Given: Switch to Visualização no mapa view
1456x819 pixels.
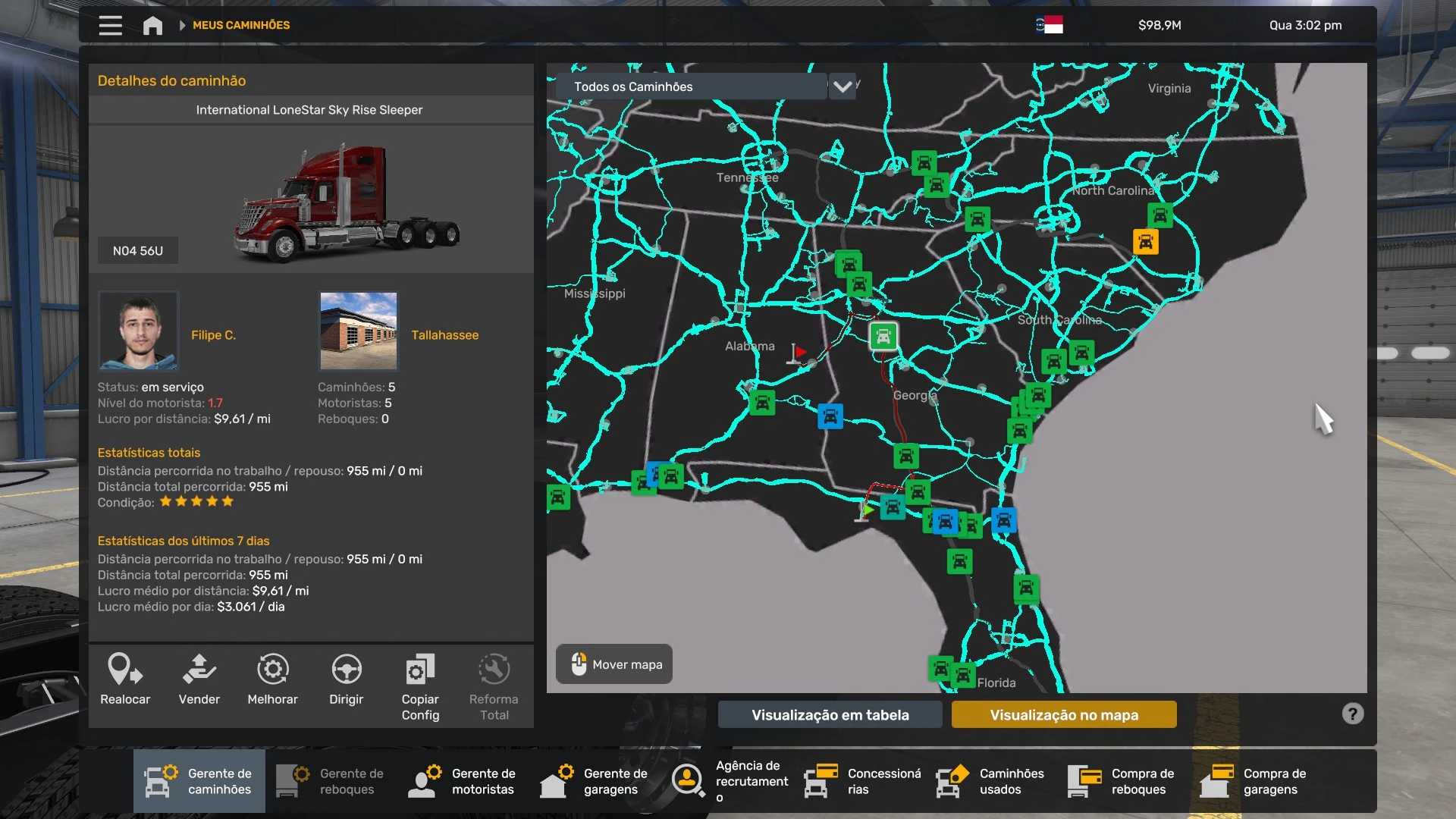Looking at the screenshot, I should 1063,714.
